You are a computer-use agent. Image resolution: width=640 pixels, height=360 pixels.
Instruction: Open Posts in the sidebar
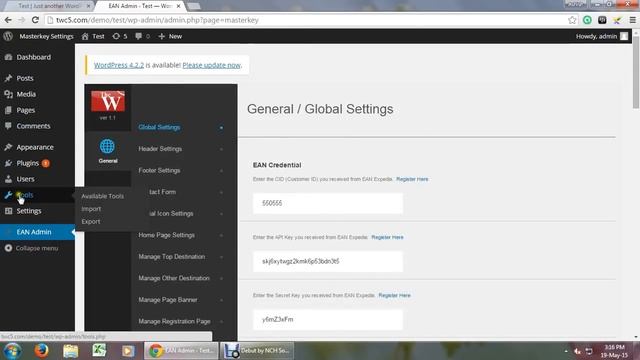(x=24, y=78)
